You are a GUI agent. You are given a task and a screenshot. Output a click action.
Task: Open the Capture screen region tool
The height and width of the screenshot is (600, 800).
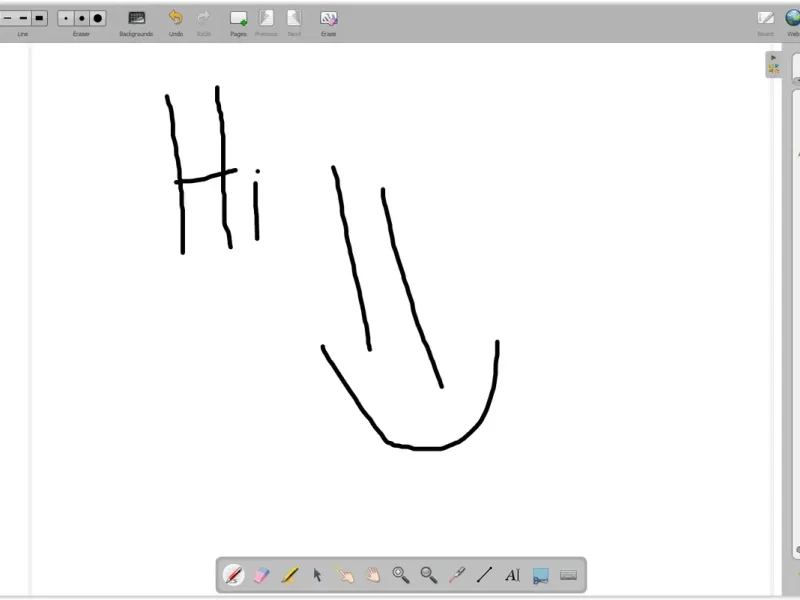[x=540, y=575]
